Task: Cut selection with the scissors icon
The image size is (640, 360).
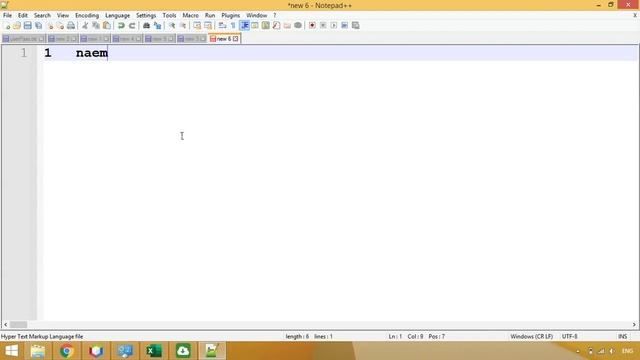Action: [x=85, y=25]
